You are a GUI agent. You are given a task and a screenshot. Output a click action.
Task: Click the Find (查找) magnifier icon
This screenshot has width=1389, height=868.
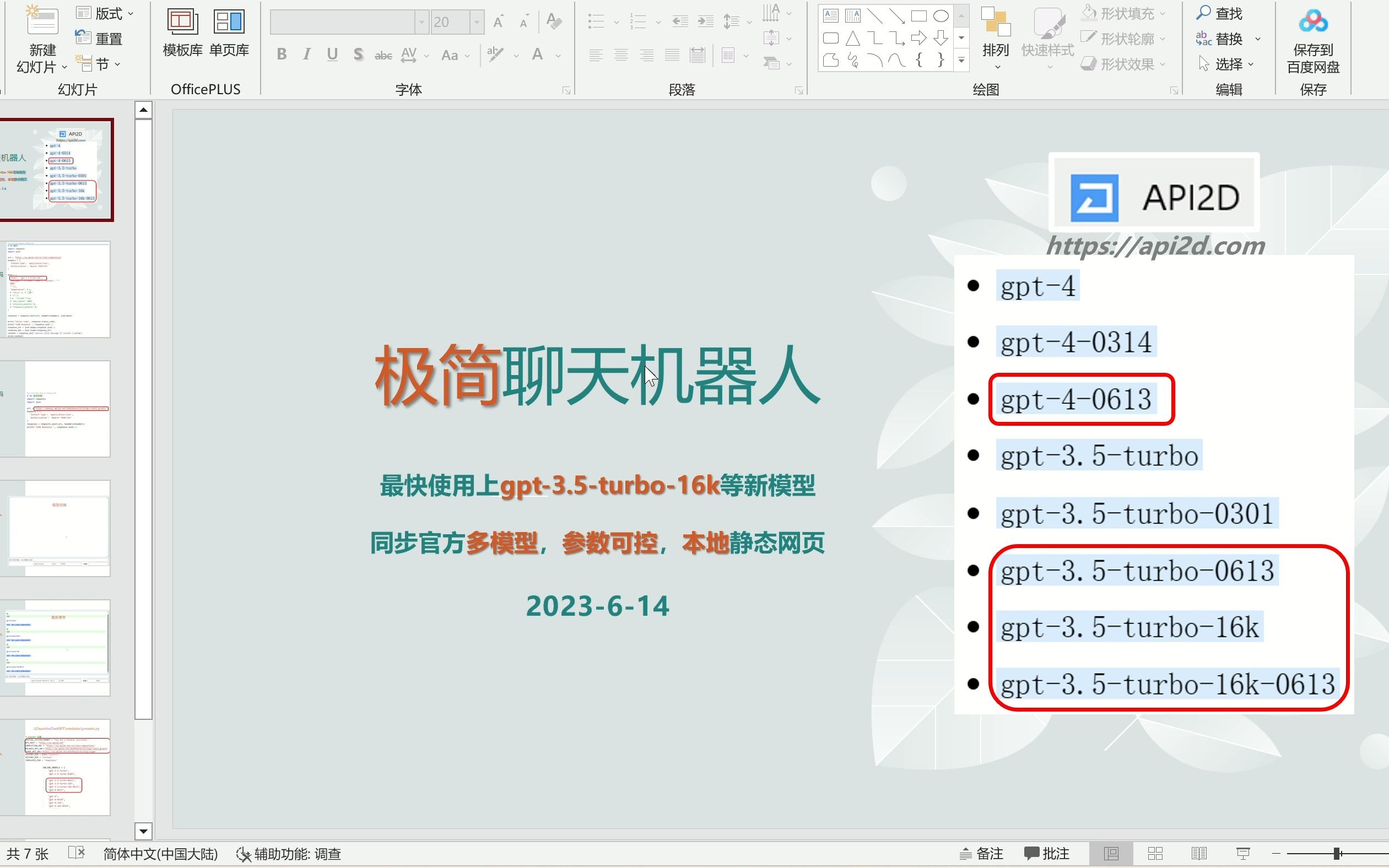point(1203,13)
